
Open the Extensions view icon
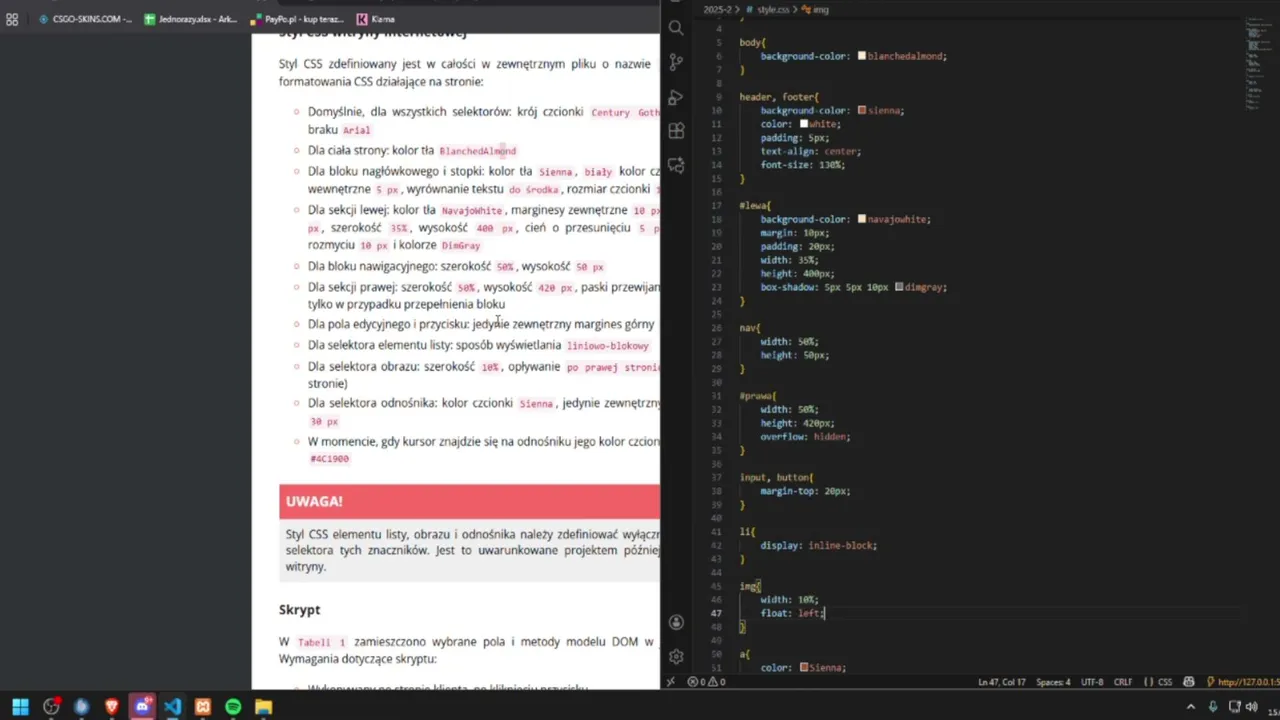(676, 131)
